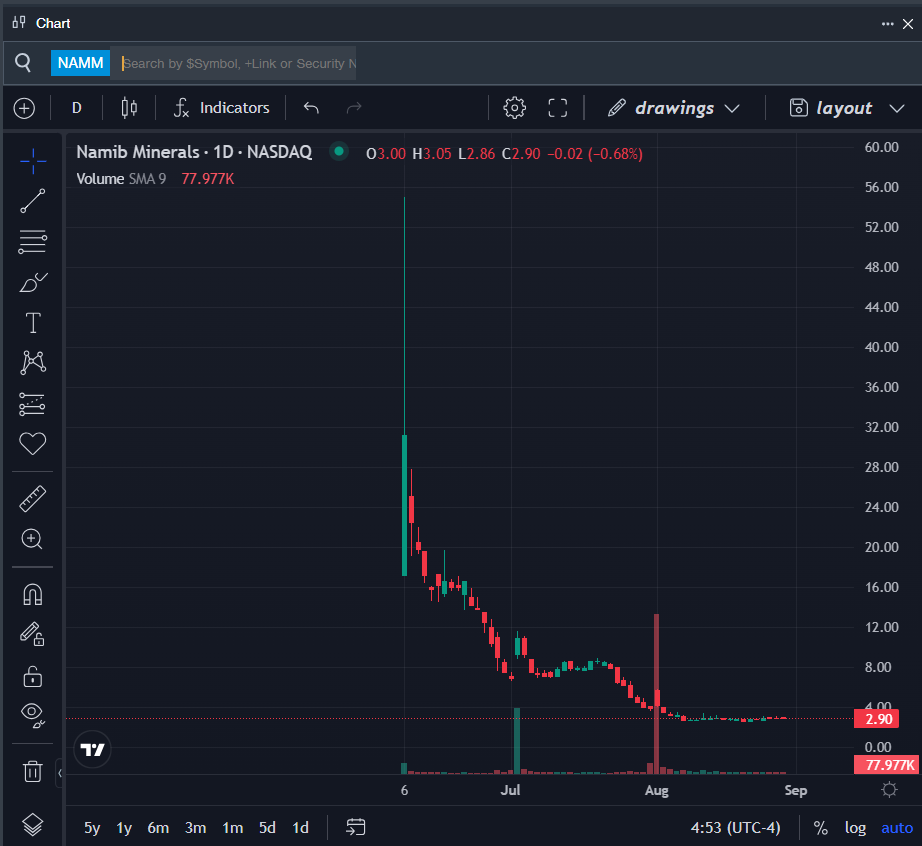Toggle hide all drawings eye icon
Viewport: 922px width, 846px height.
tap(32, 715)
